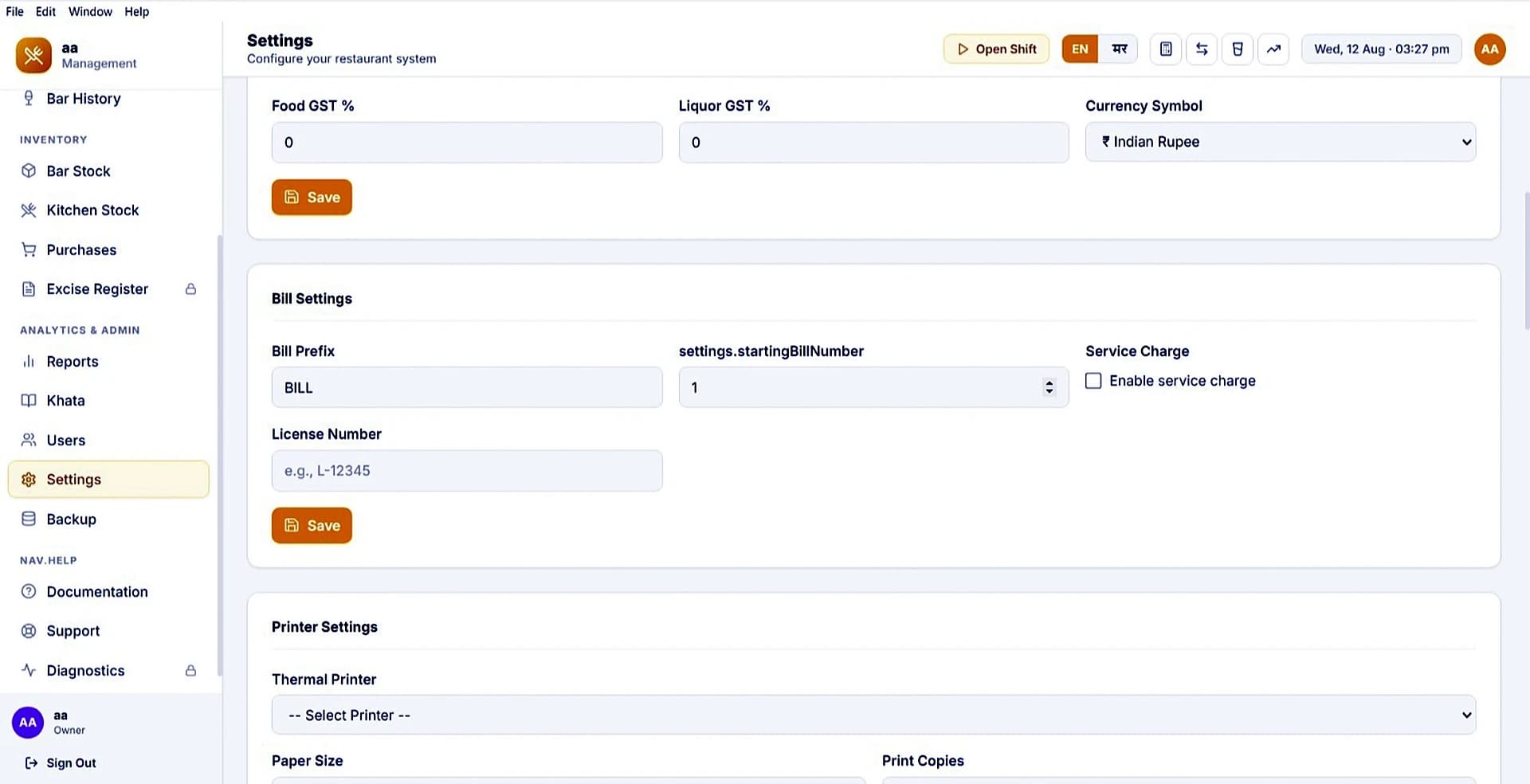Click the License Number input field

tap(467, 470)
